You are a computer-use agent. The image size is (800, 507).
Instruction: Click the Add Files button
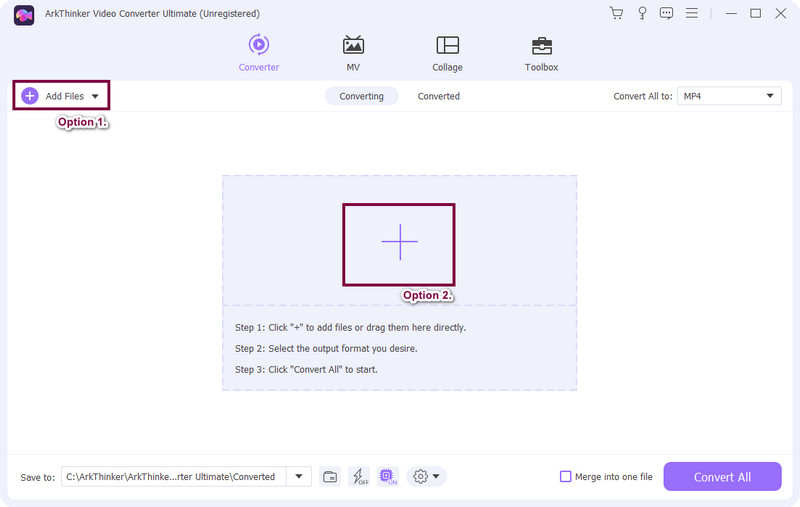click(61, 95)
